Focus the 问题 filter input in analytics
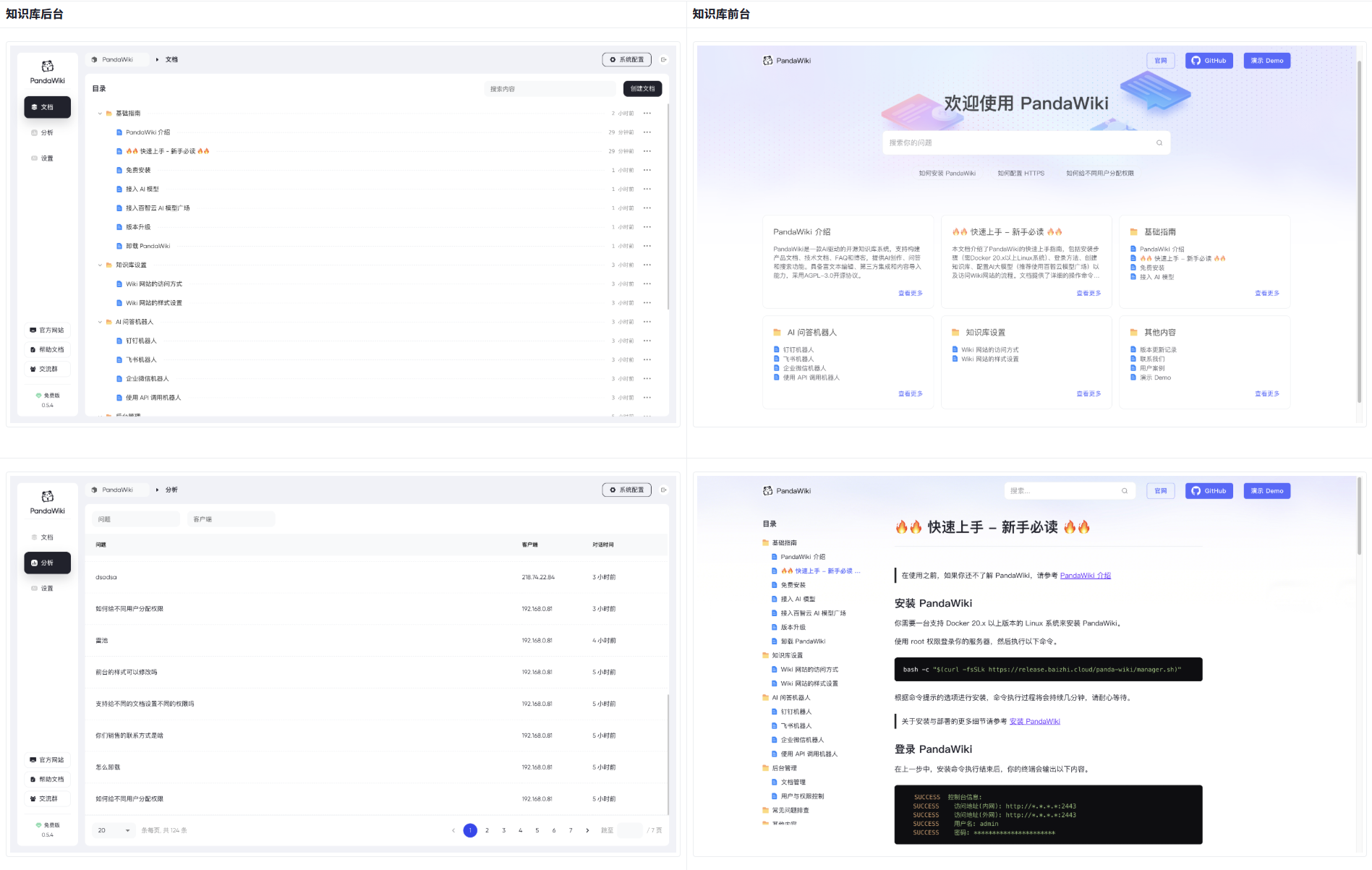This screenshot has width=1372, height=870. pos(136,519)
